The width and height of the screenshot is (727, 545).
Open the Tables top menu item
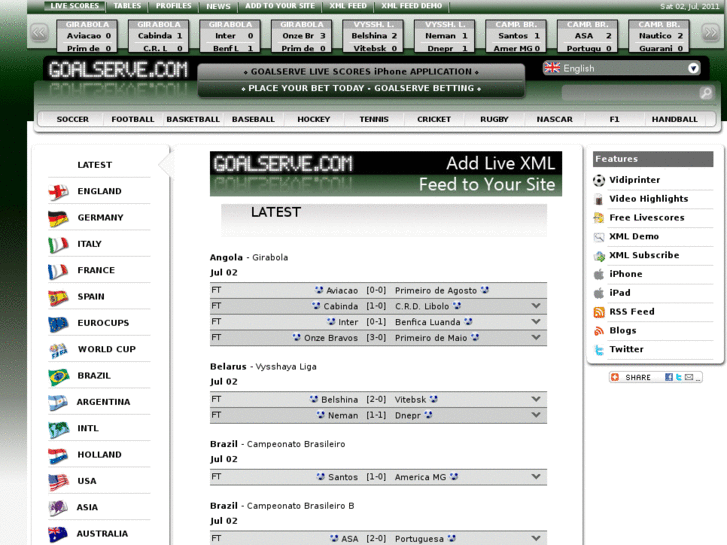[127, 6]
